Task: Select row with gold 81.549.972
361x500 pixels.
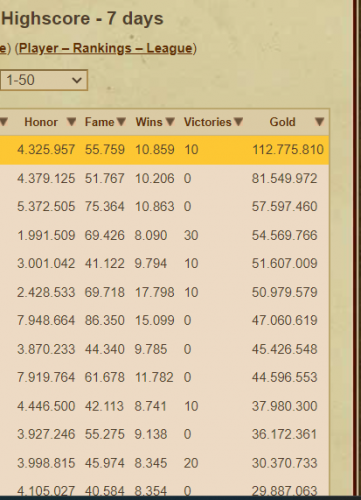Action: click(164, 178)
